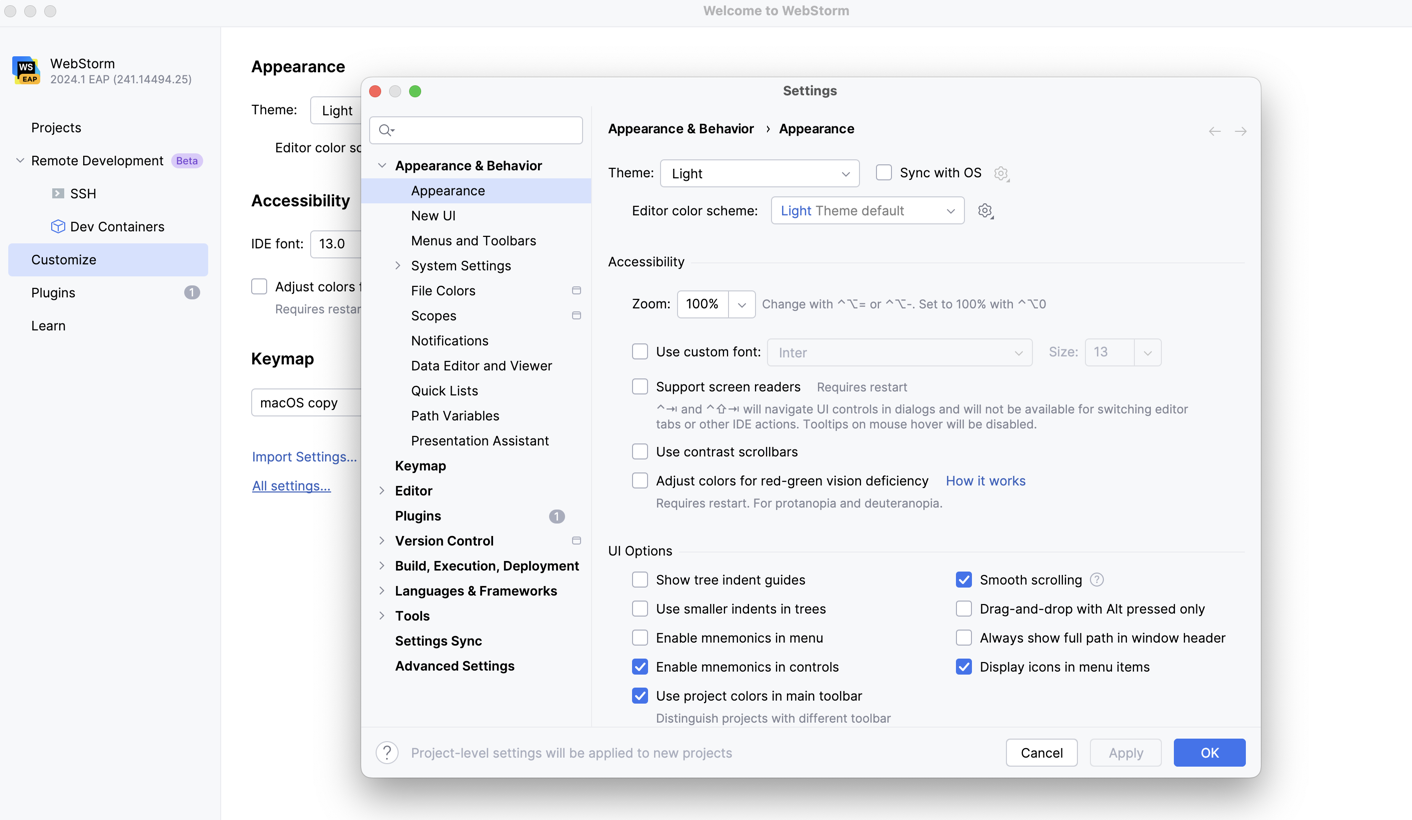This screenshot has height=820, width=1412.
Task: Click the How it works link
Action: click(x=985, y=480)
